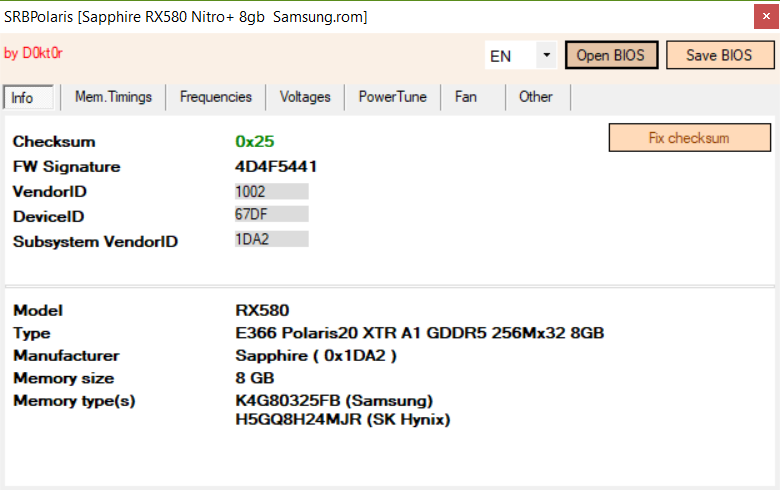This screenshot has width=780, height=490.
Task: Click the FW Signature value 4D4F5441
Action: (276, 167)
